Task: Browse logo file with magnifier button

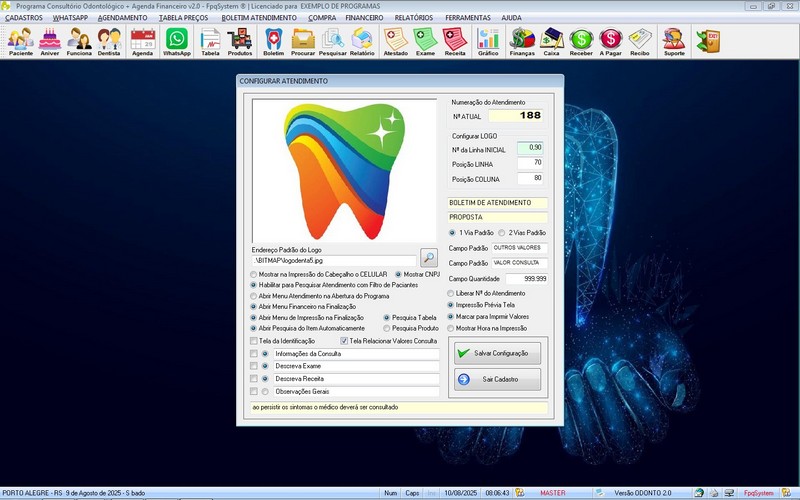Action: point(429,258)
